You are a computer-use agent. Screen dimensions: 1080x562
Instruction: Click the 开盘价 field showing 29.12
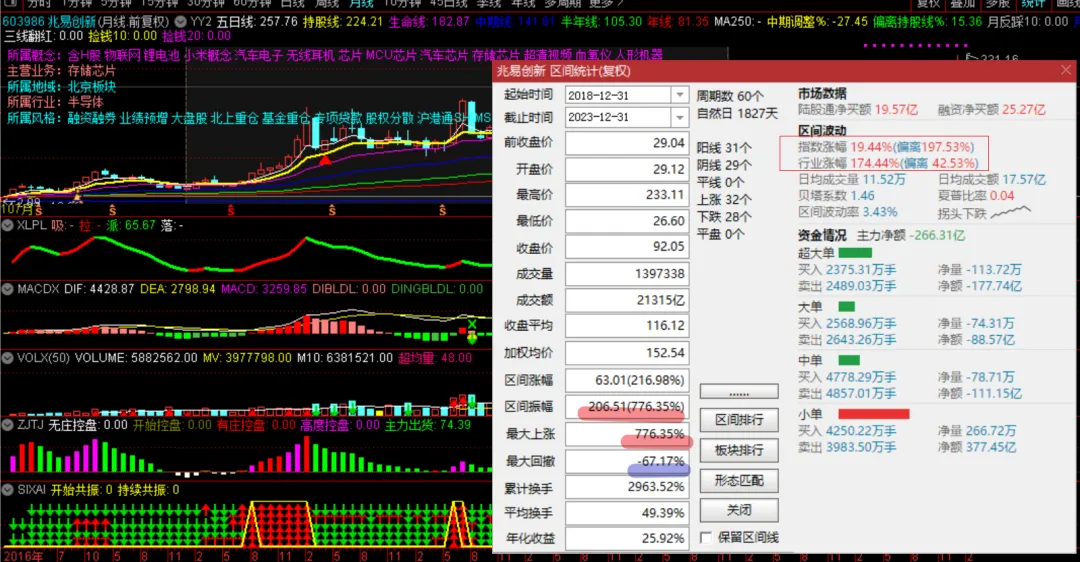click(x=627, y=169)
